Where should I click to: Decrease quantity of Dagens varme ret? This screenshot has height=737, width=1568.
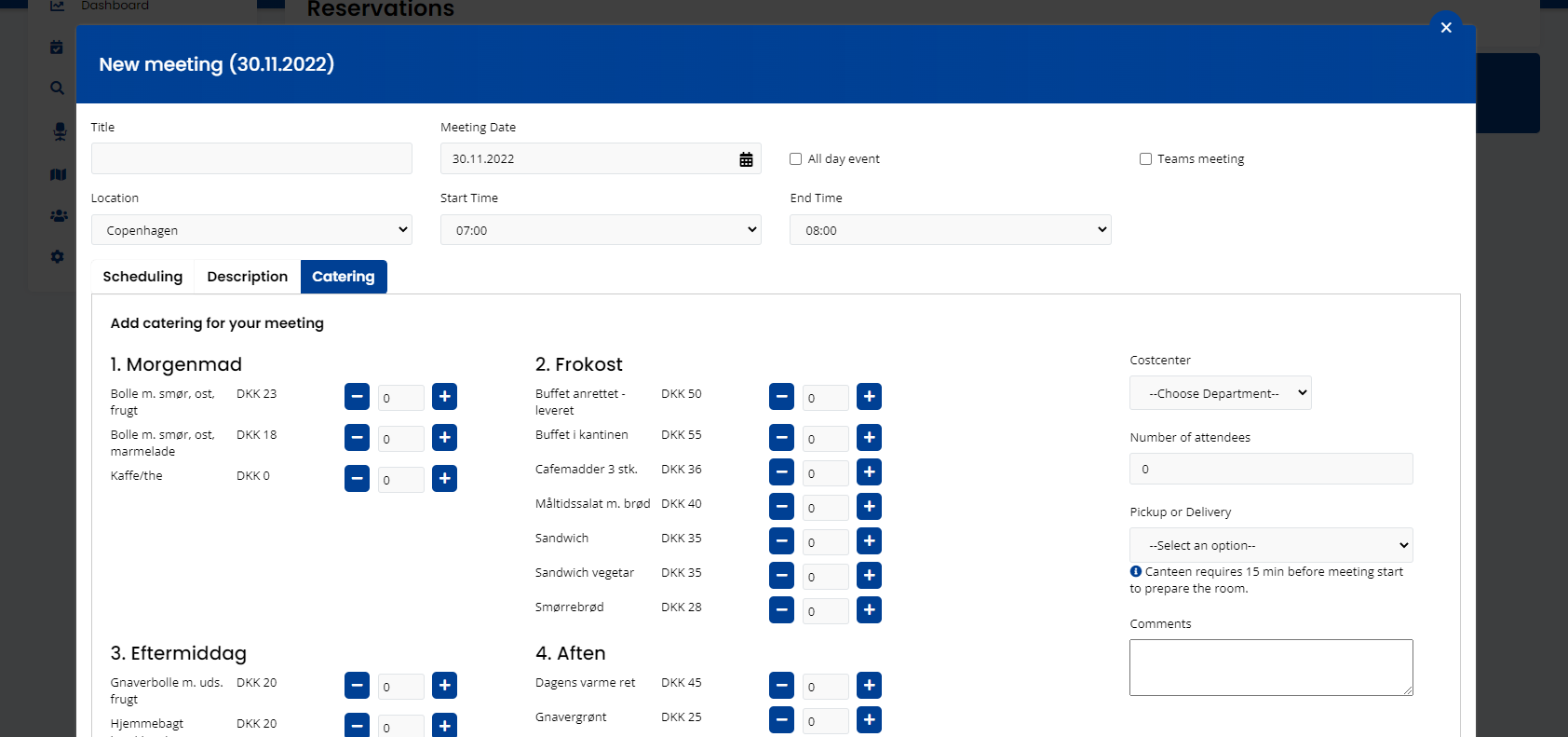click(x=781, y=686)
